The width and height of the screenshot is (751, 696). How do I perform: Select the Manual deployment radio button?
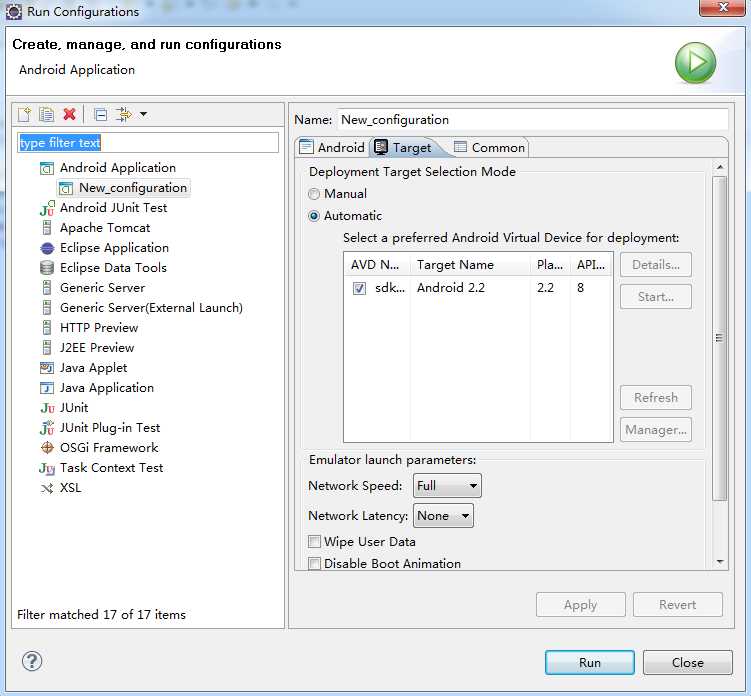pos(314,194)
